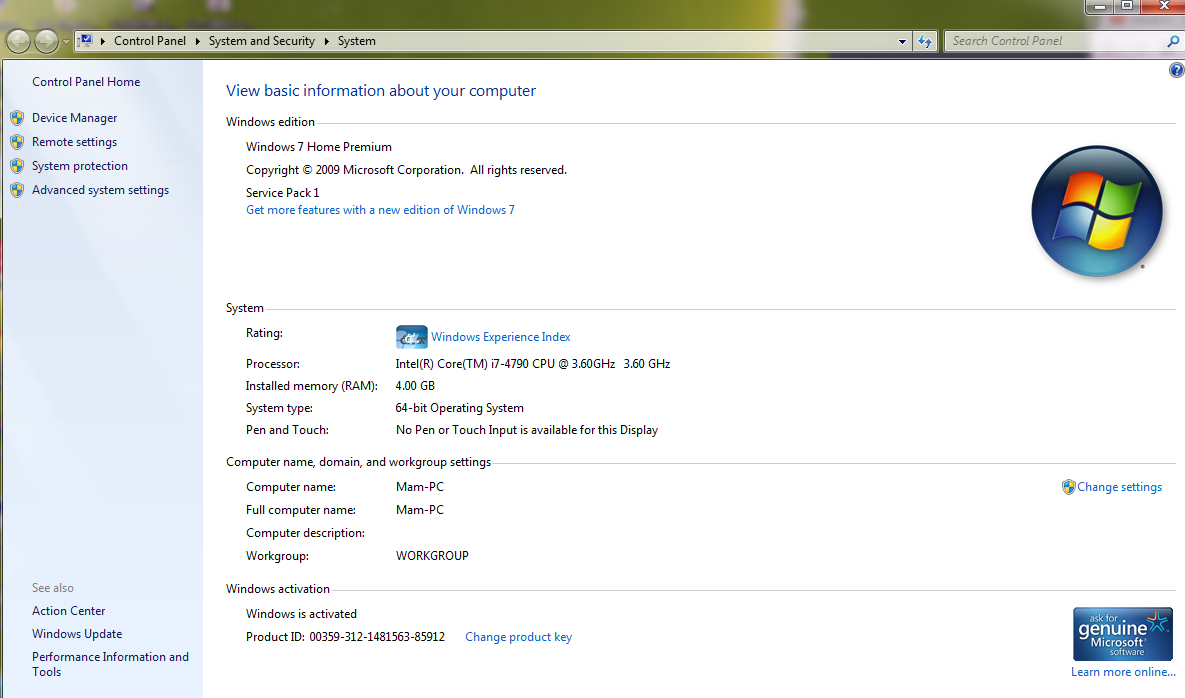Click shield icon beside Advanced system settings
Viewport: 1185px width, 698px height.
[17, 190]
